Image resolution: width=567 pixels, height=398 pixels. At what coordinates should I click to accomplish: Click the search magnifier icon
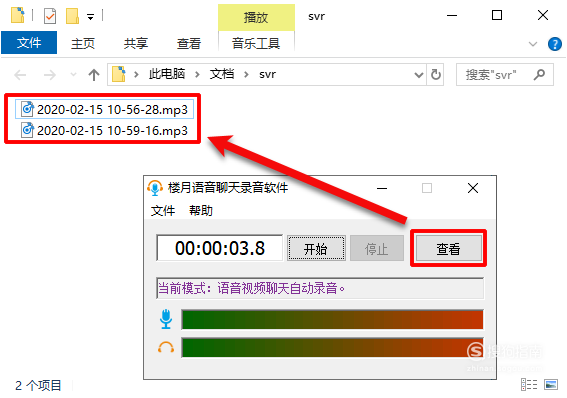(540, 75)
